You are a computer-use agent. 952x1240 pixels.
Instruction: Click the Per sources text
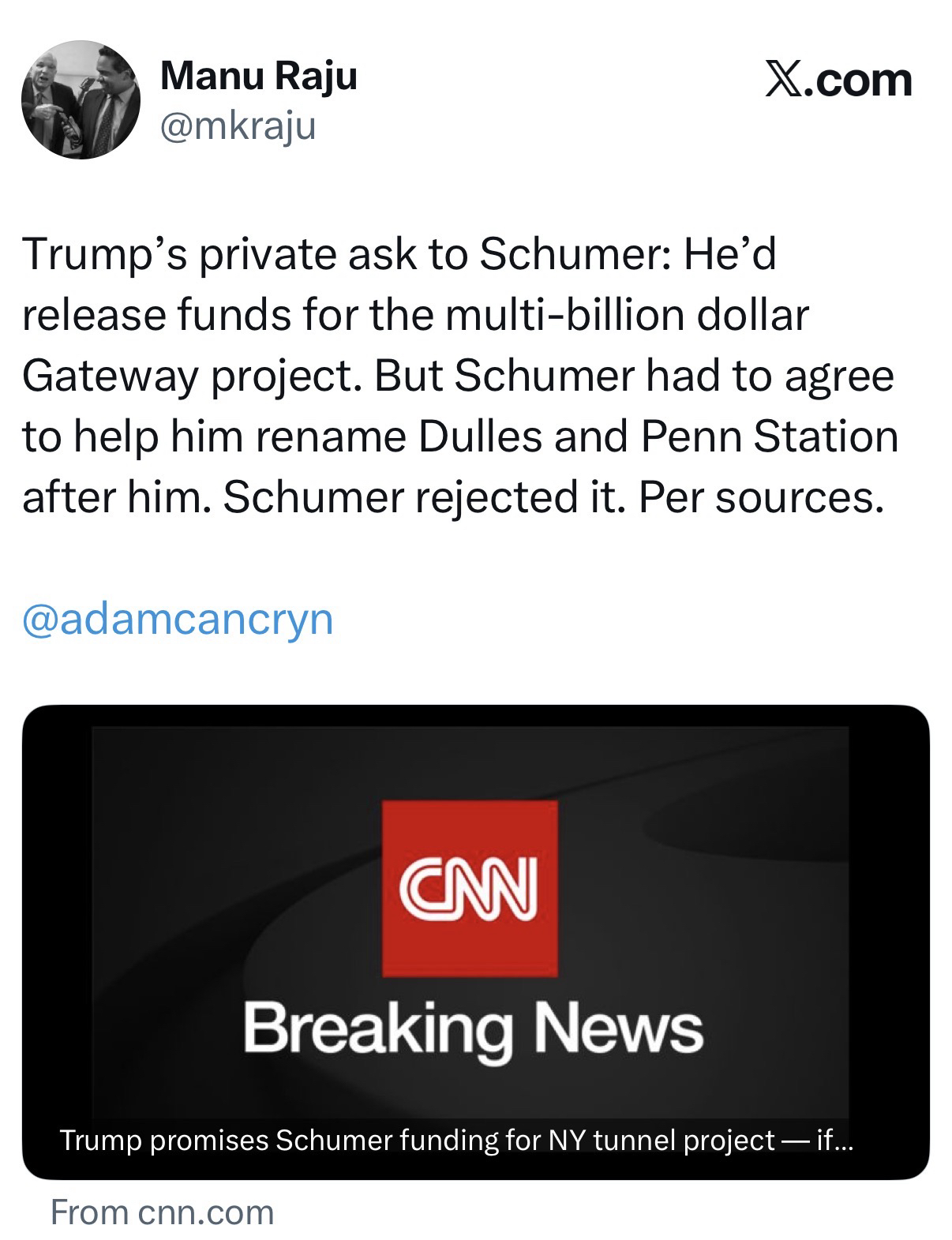click(759, 497)
